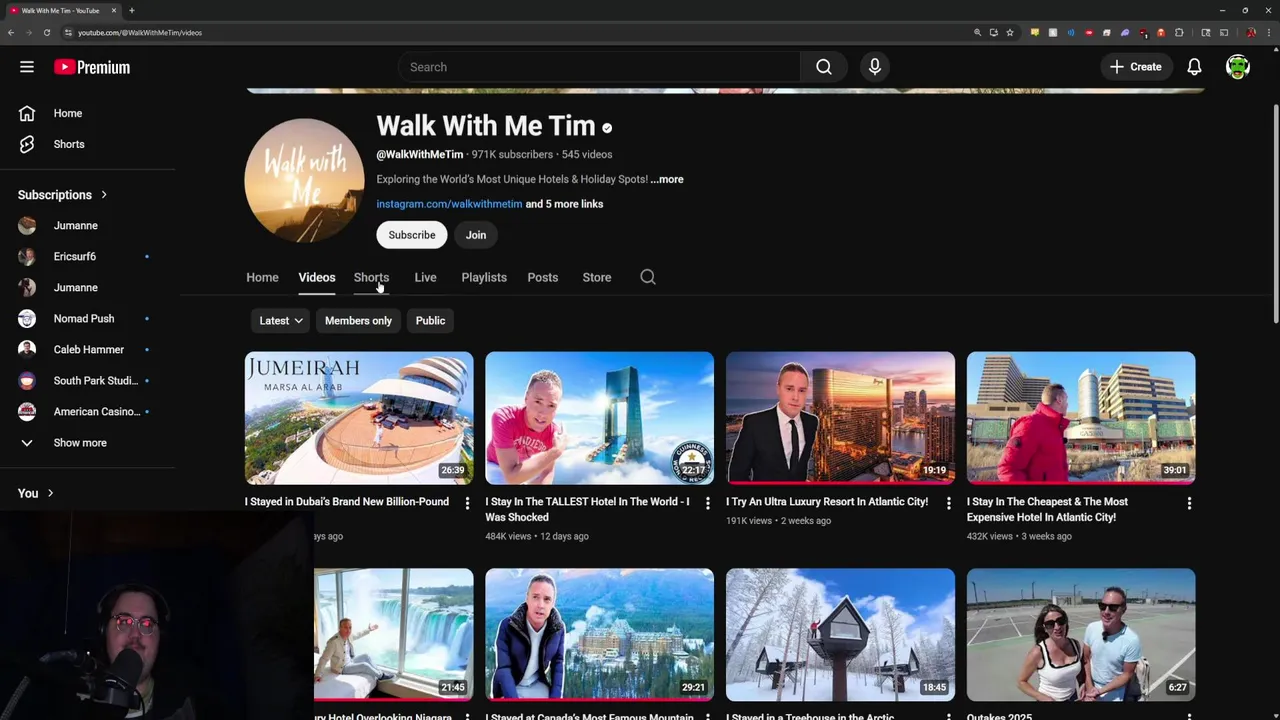This screenshot has width=1280, height=720.
Task: Expand the You section chevron
Action: (50, 493)
